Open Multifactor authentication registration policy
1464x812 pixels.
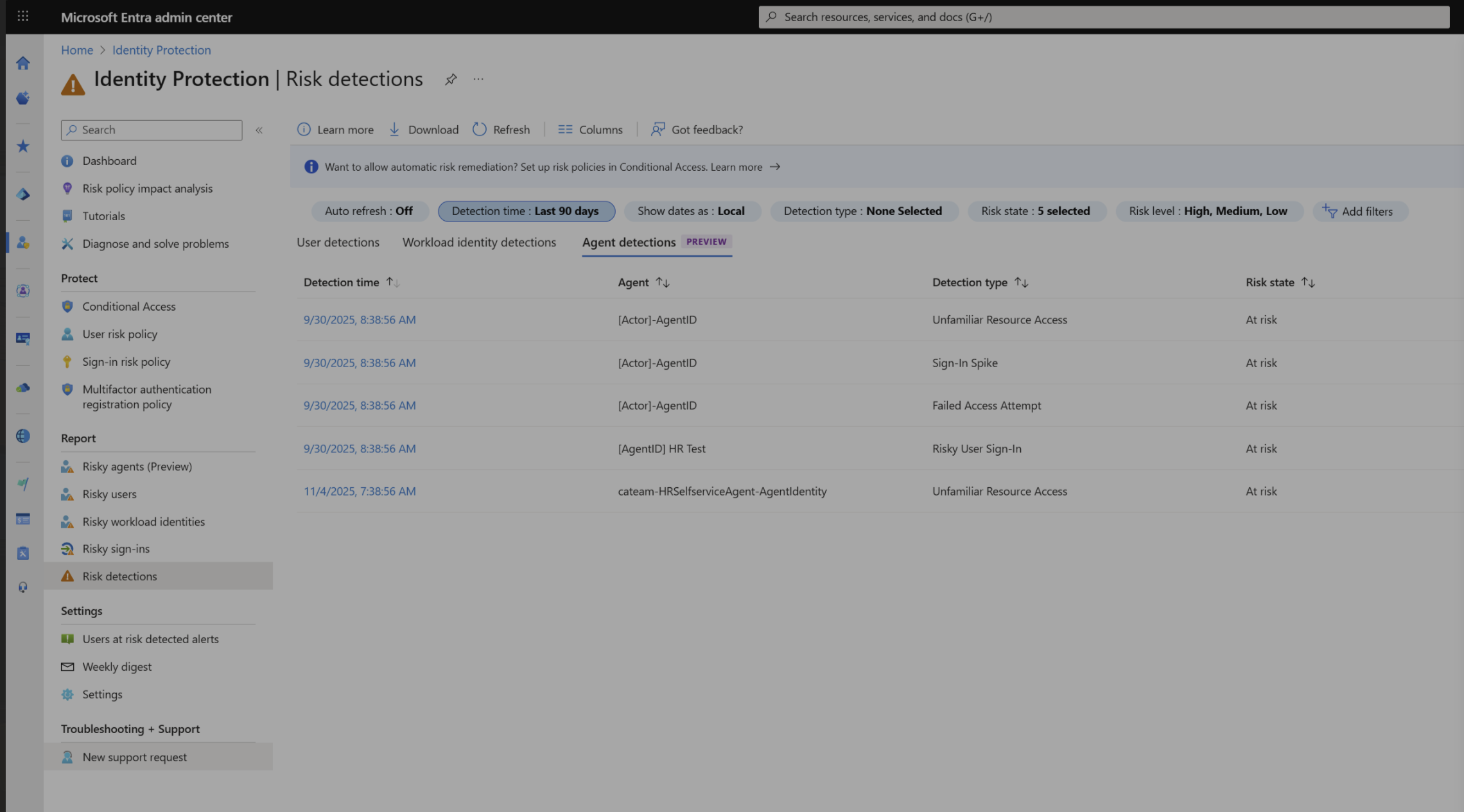[x=146, y=397]
